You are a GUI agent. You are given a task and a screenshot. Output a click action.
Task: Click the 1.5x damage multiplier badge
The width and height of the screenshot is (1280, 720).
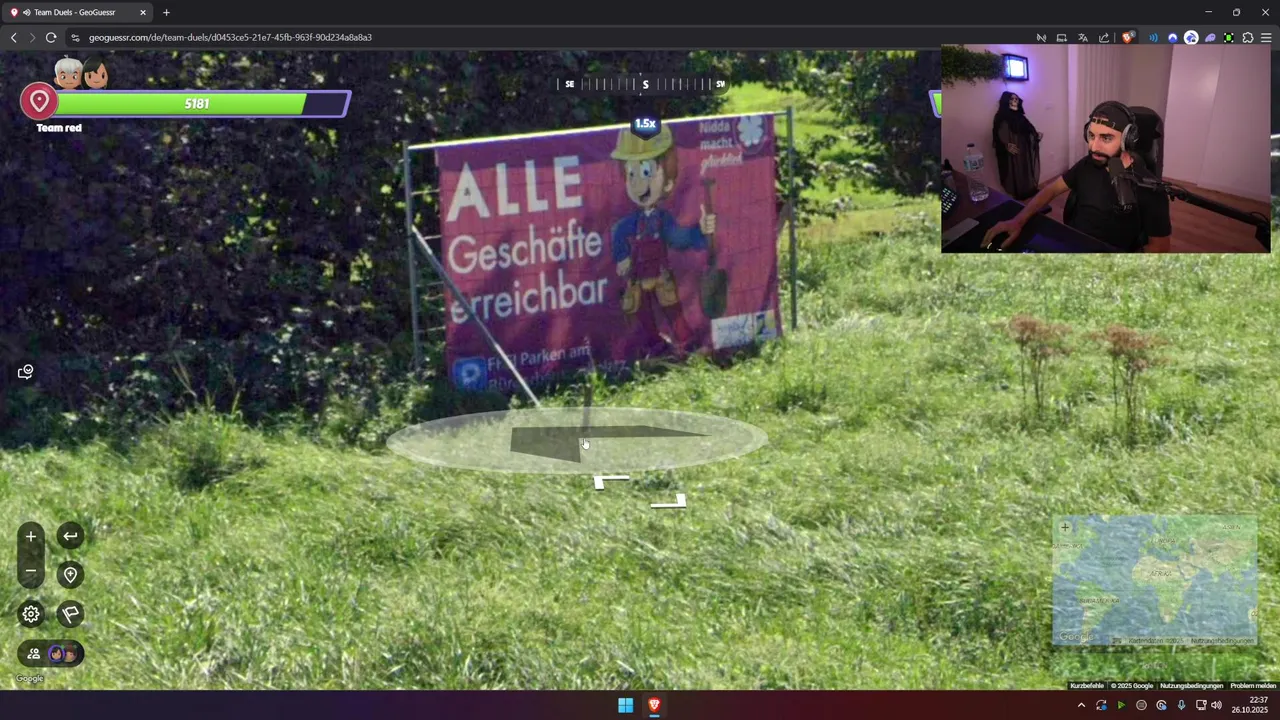pos(645,124)
